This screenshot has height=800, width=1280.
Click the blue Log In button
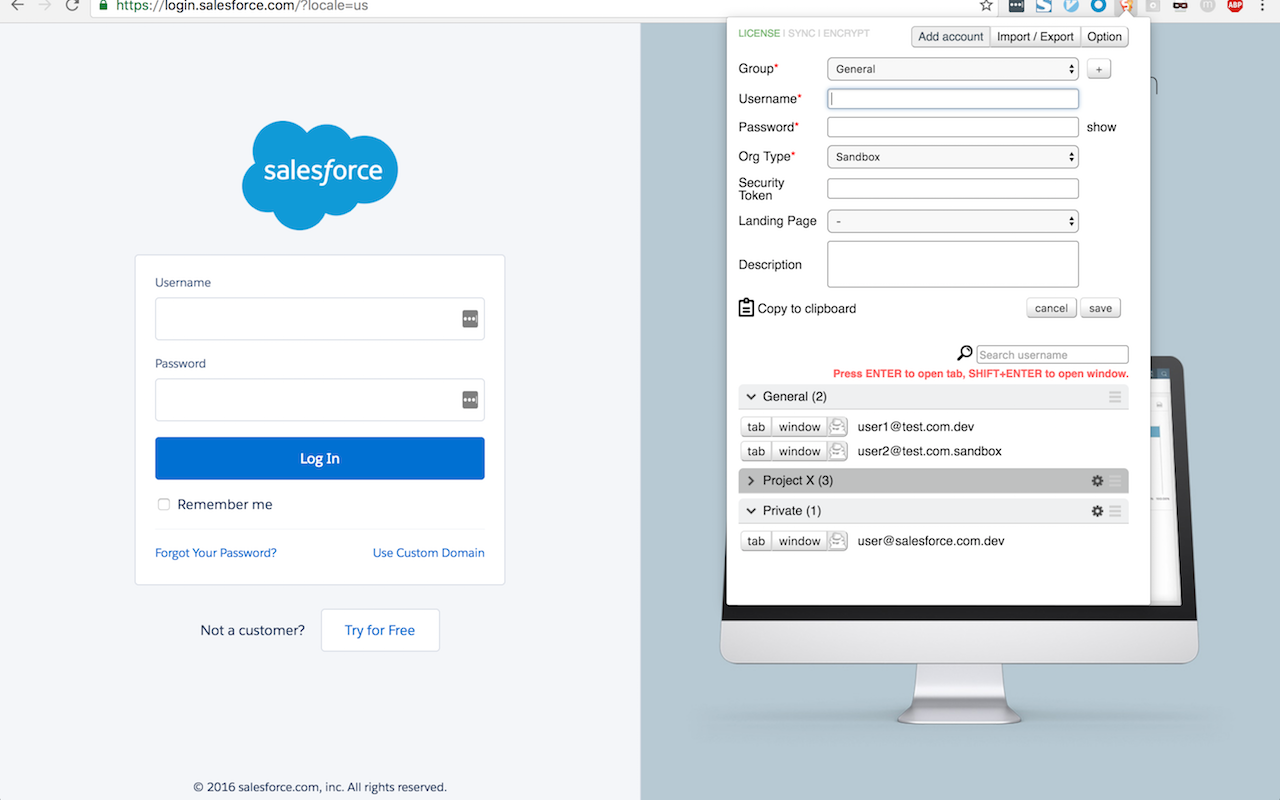coord(319,458)
